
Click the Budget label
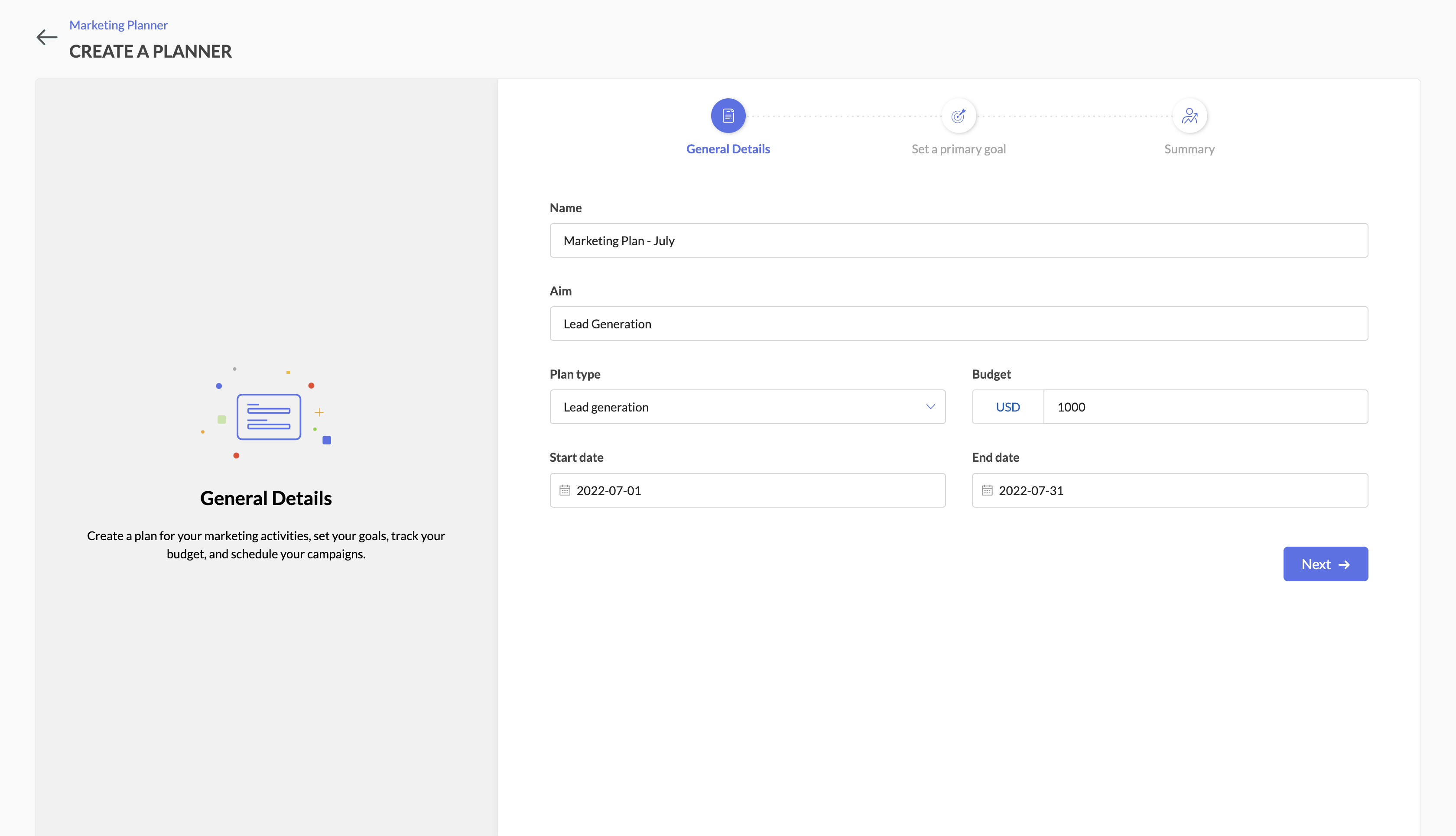991,374
